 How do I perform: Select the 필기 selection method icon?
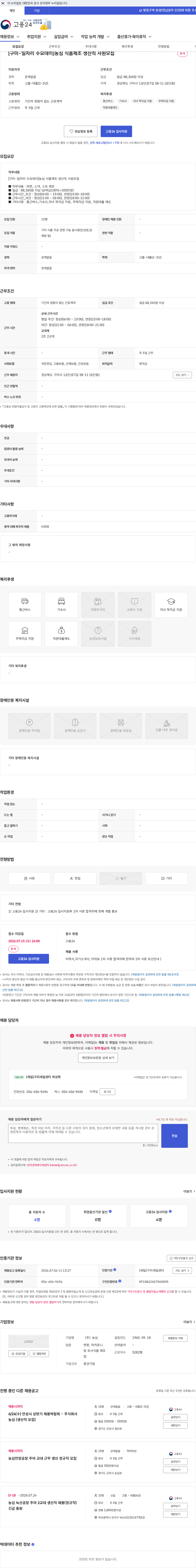(x=121, y=878)
